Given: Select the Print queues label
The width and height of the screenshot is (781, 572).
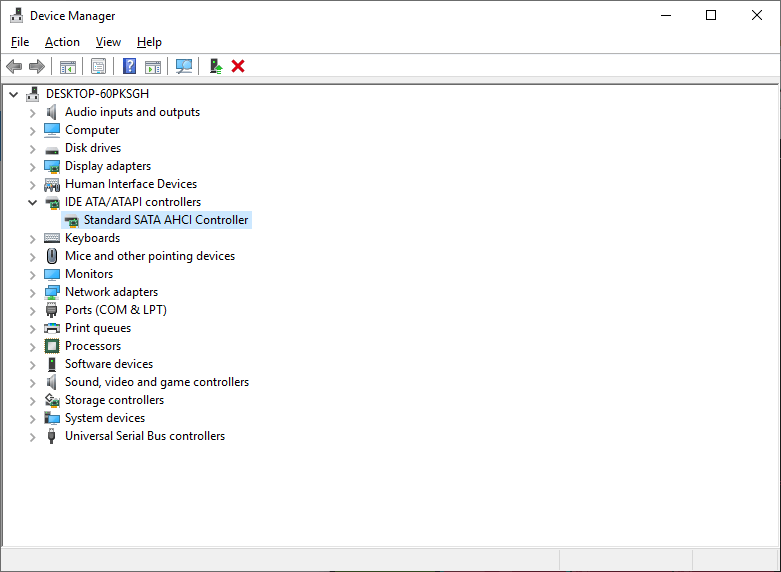Looking at the screenshot, I should click(98, 328).
